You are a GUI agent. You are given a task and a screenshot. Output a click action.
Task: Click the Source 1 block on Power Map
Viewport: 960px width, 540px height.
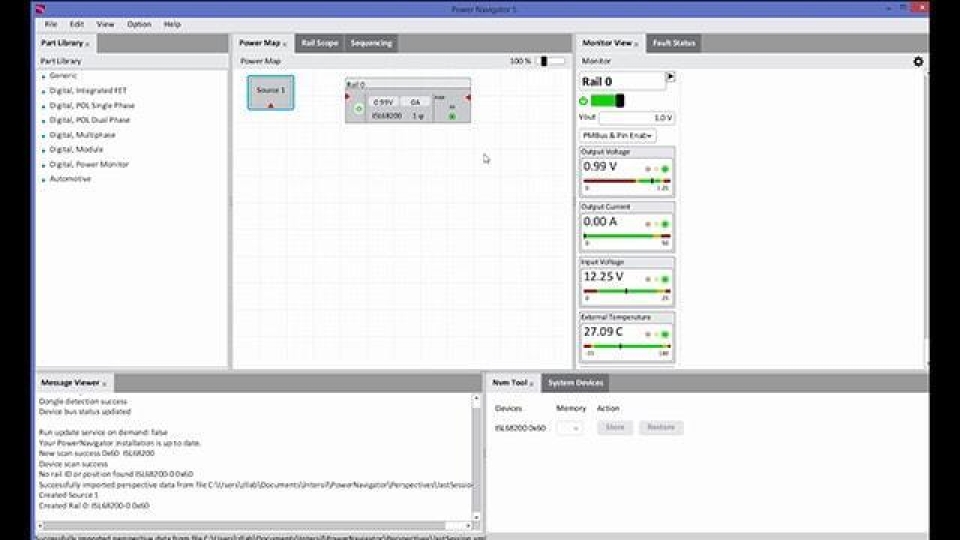pyautogui.click(x=271, y=92)
